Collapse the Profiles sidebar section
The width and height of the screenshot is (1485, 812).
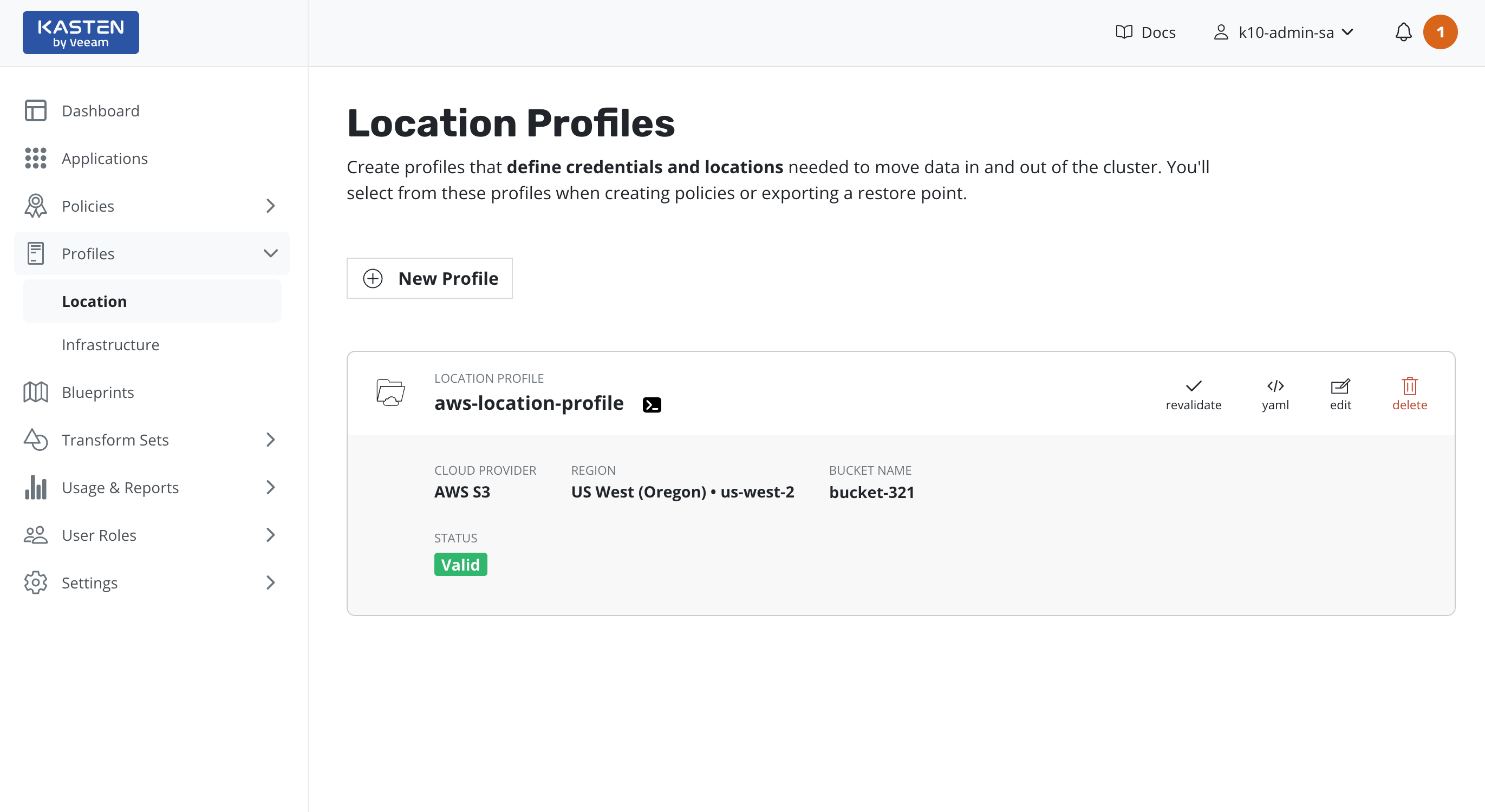(270, 253)
